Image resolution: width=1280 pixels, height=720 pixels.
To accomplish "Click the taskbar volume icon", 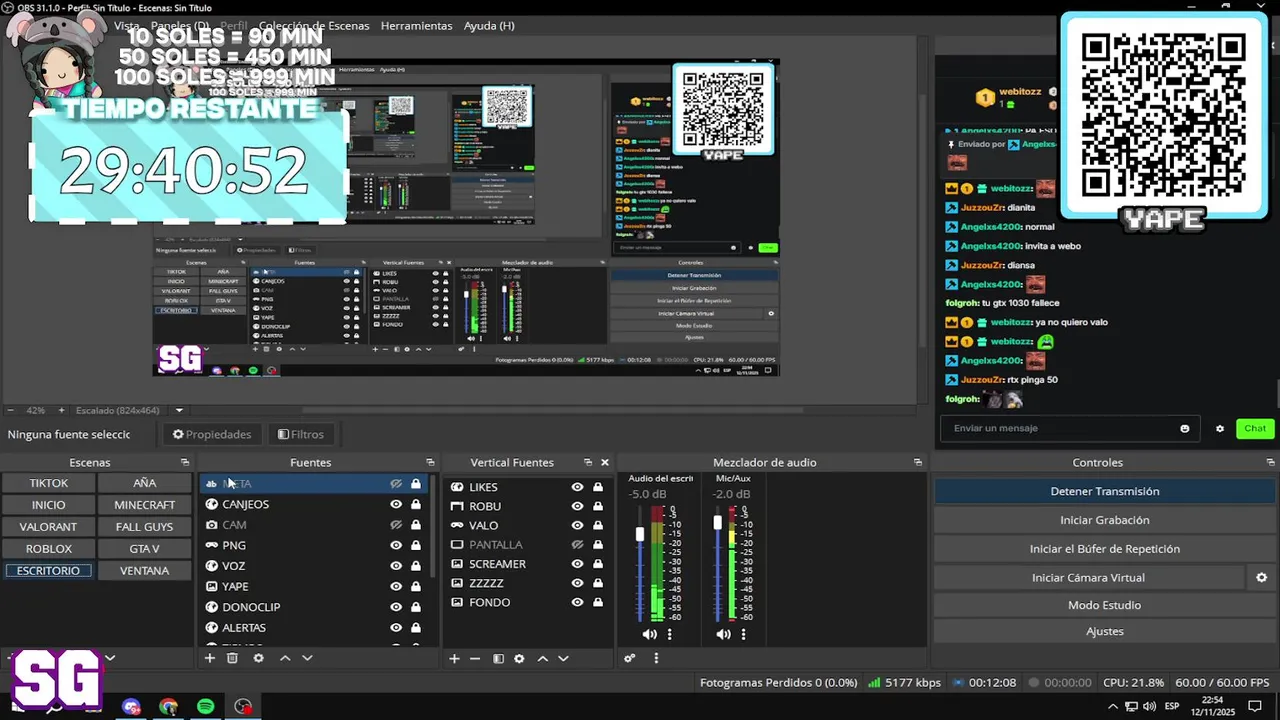I will coord(1151,706).
